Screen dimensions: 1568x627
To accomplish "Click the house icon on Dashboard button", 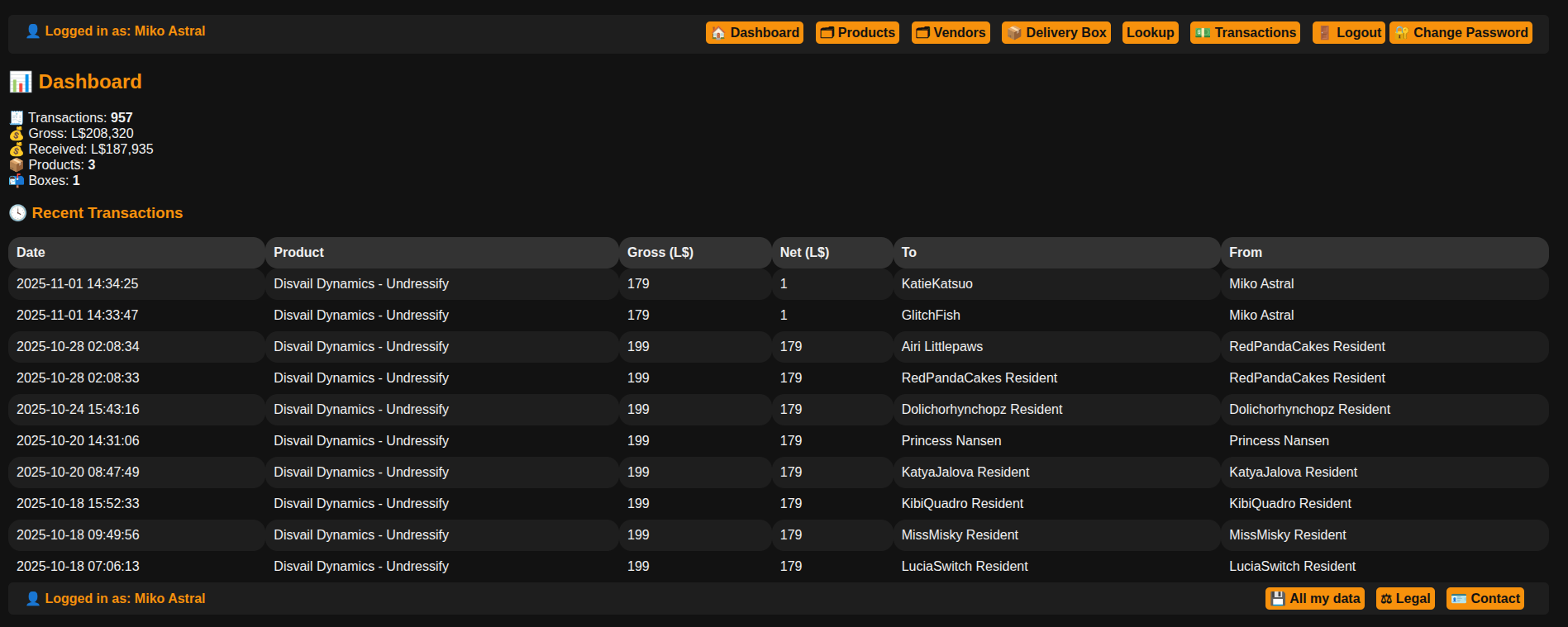I will point(718,33).
